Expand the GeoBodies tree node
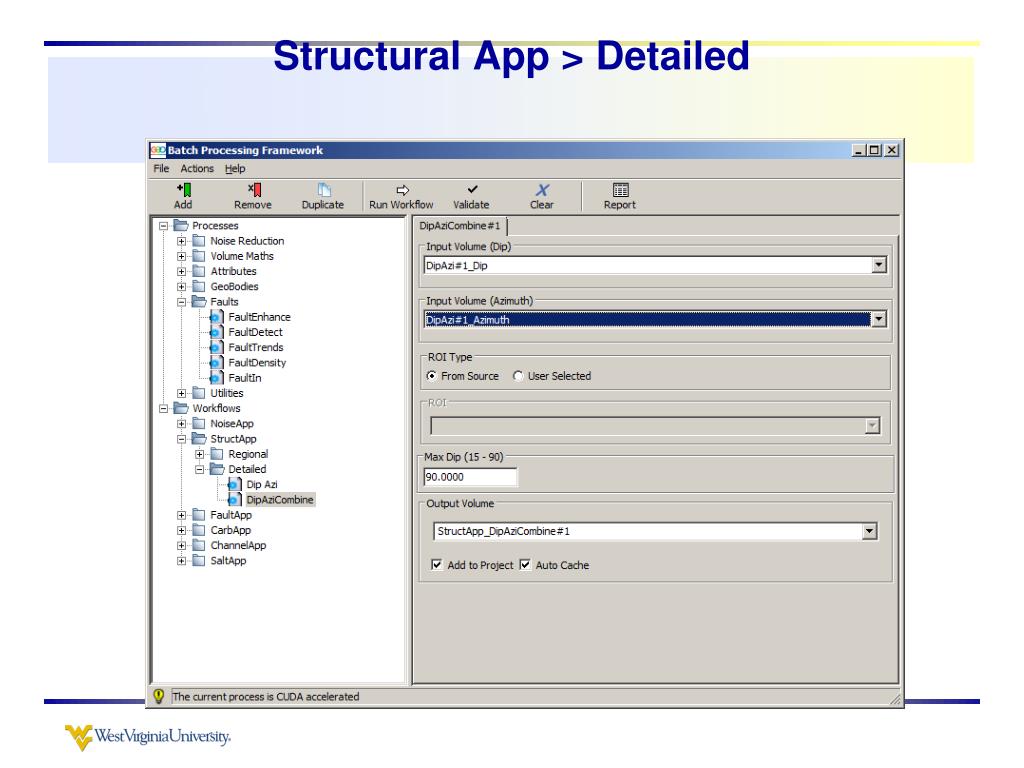 click(x=182, y=287)
